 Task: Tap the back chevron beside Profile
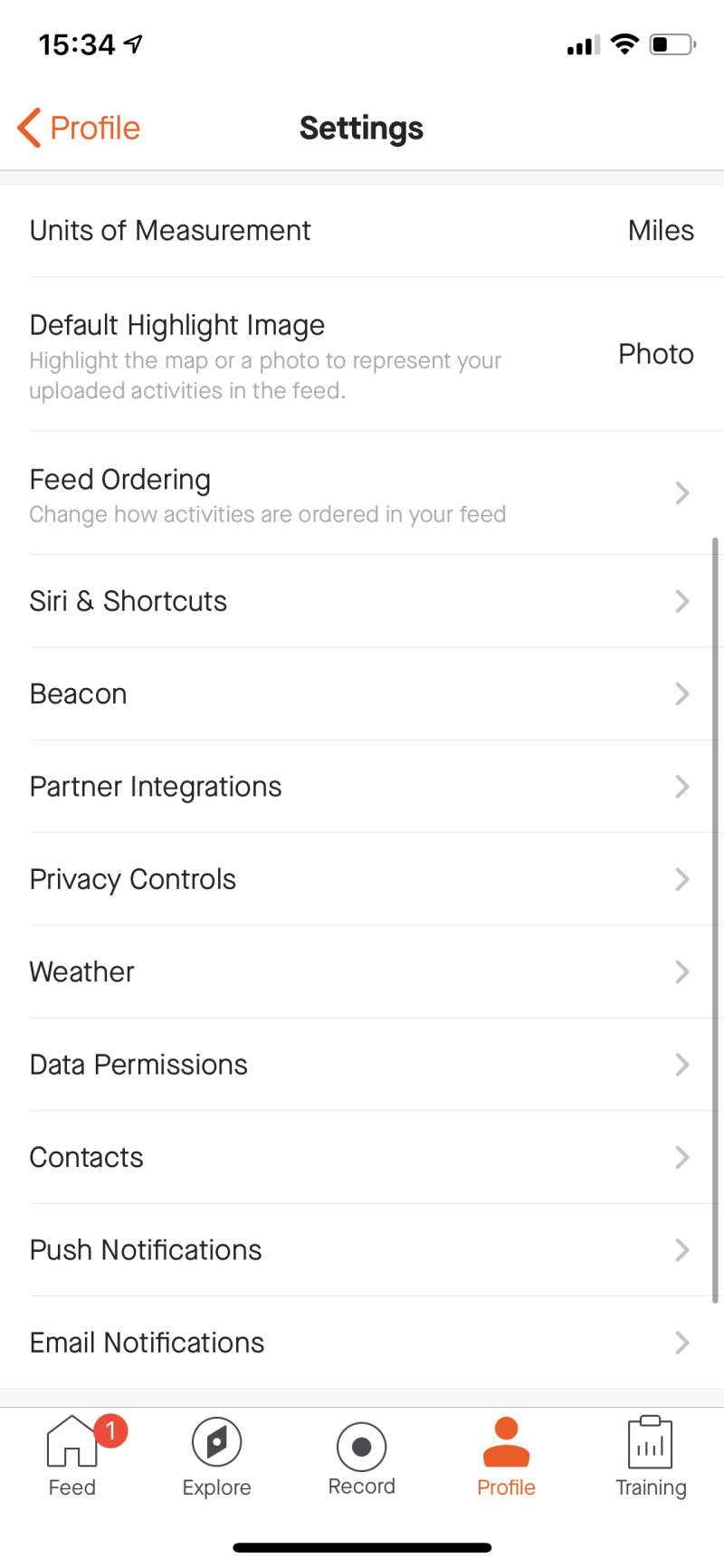29,128
